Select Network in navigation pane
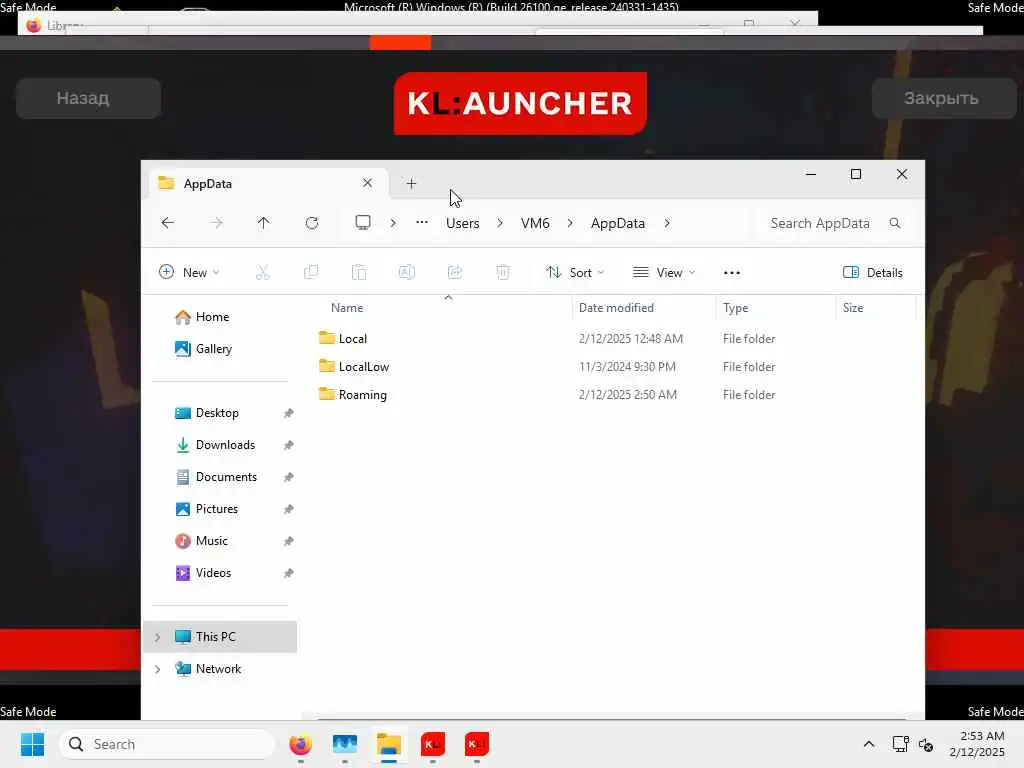 point(220,669)
